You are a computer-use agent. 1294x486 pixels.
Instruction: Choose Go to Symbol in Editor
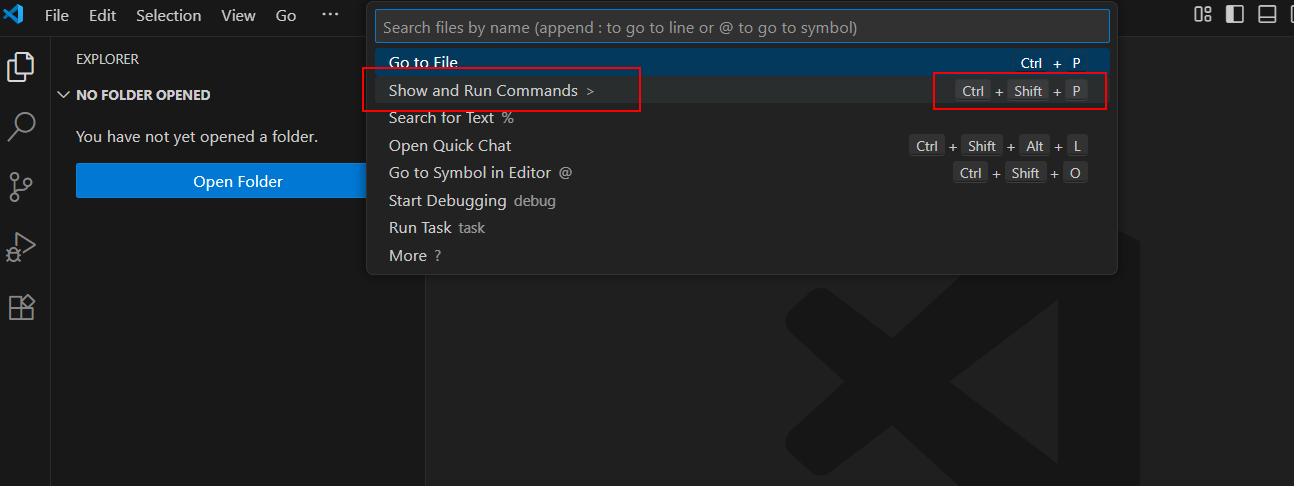click(470, 173)
